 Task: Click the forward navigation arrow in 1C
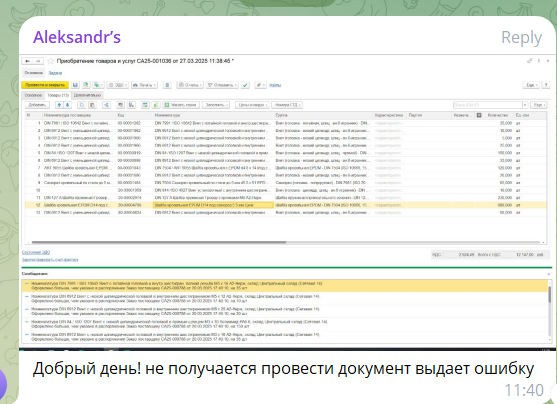[x=38, y=61]
